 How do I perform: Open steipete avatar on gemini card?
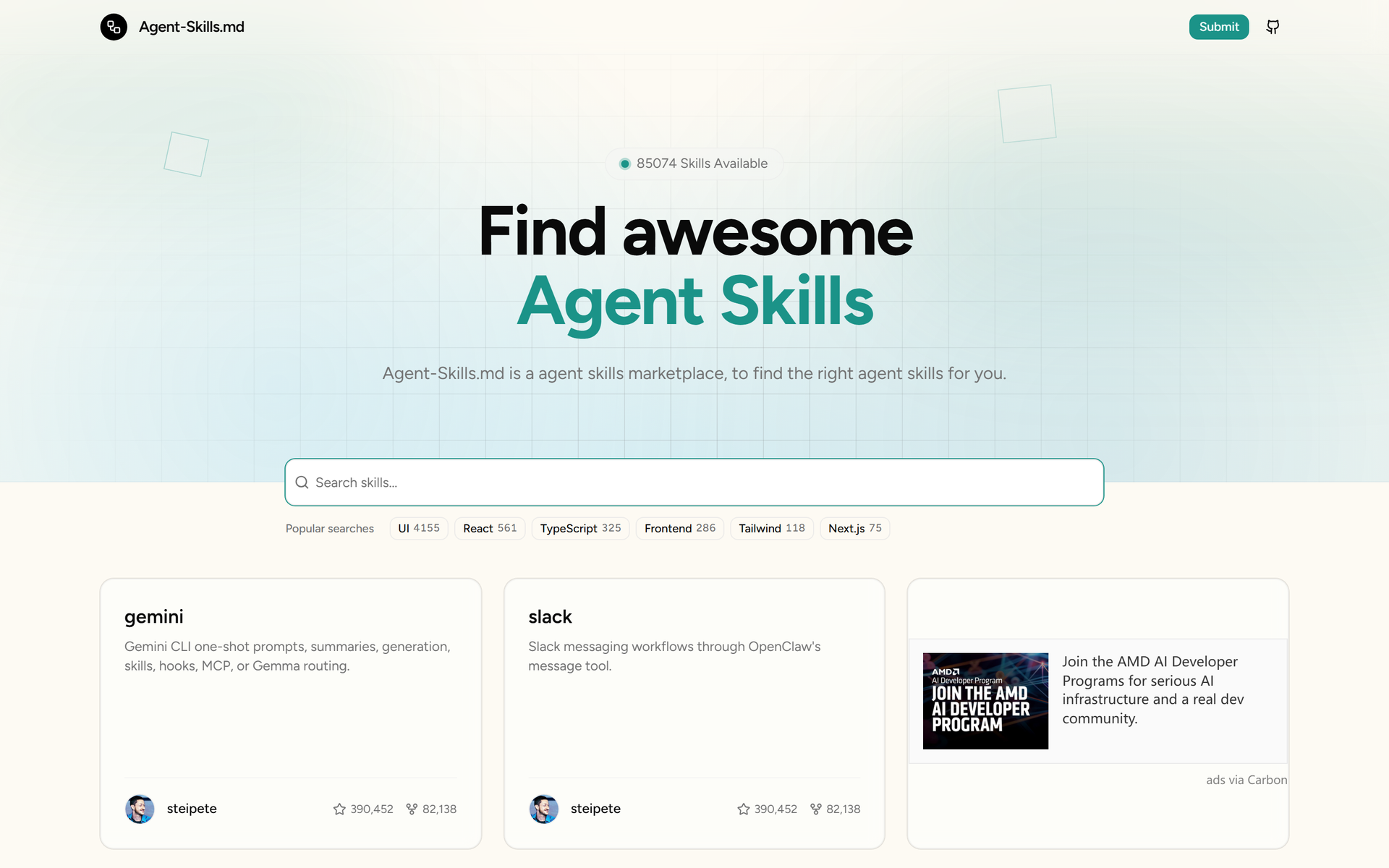coord(140,809)
